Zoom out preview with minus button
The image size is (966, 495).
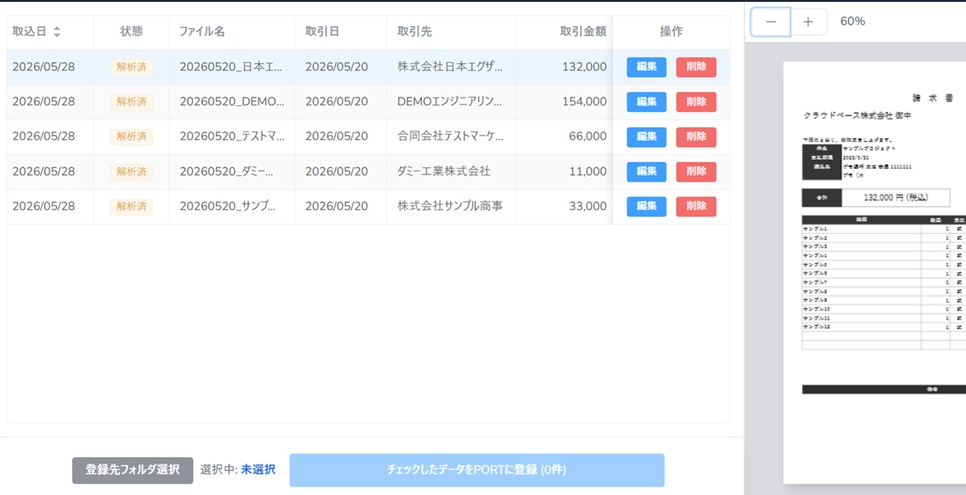coord(770,22)
